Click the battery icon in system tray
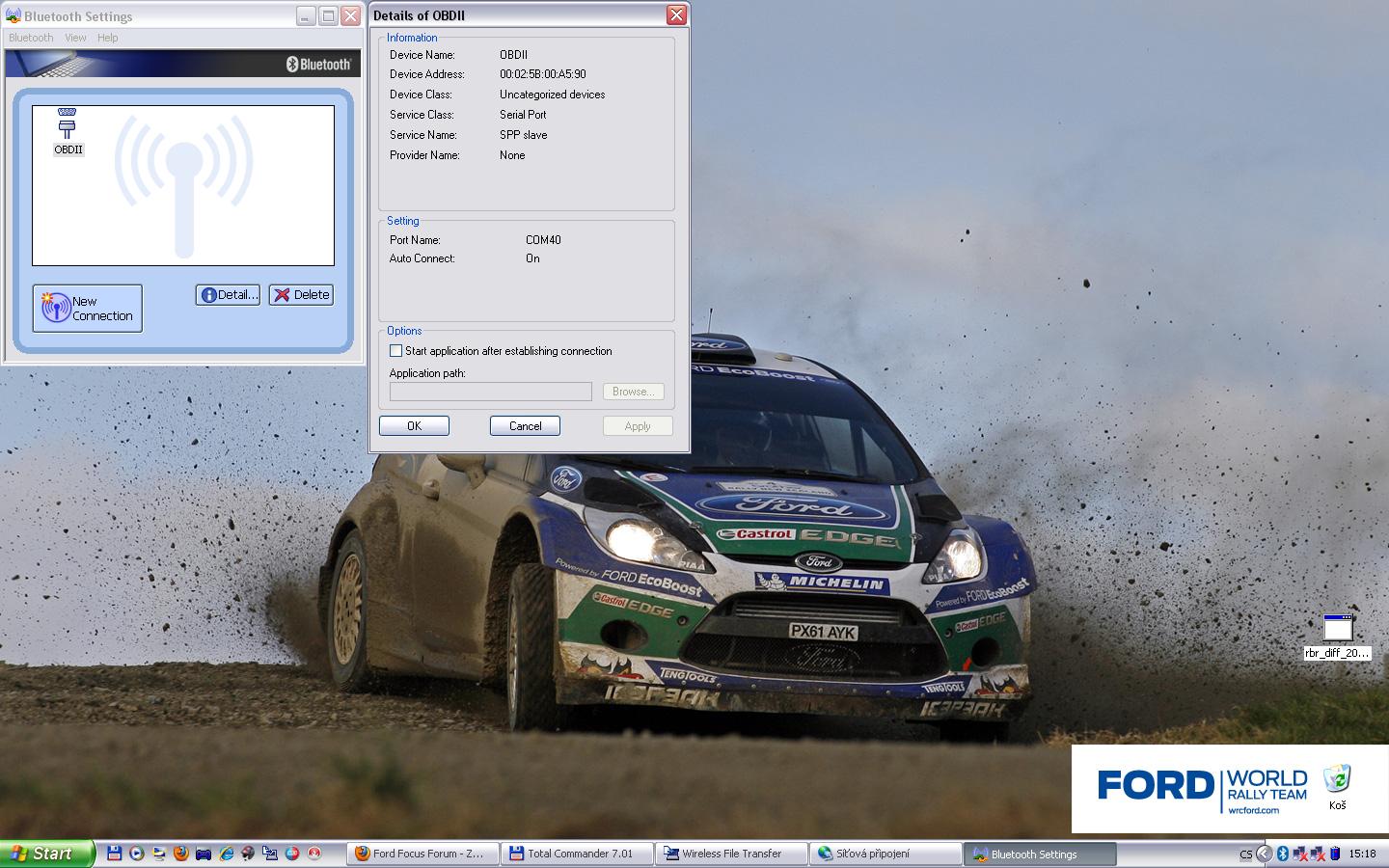Viewport: 1389px width, 868px height. point(1335,854)
